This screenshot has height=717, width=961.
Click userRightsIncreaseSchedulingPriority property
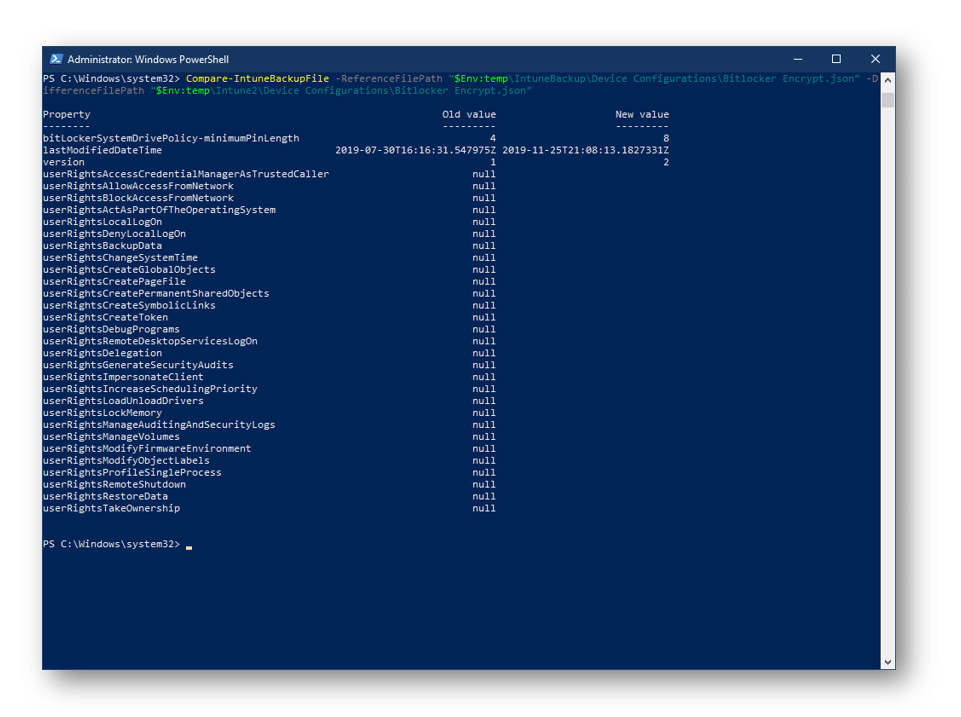click(150, 389)
